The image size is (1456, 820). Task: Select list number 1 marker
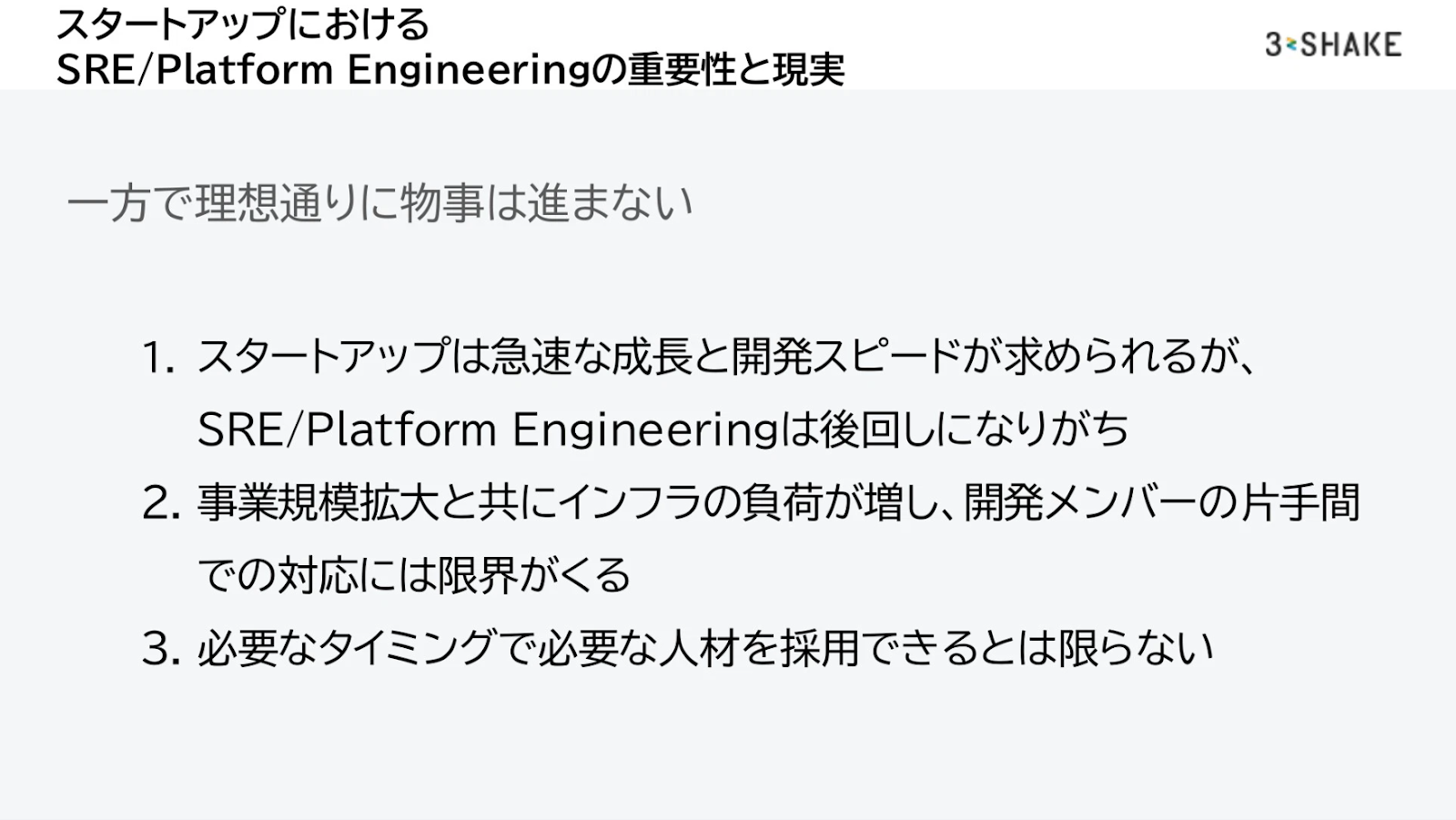point(158,358)
